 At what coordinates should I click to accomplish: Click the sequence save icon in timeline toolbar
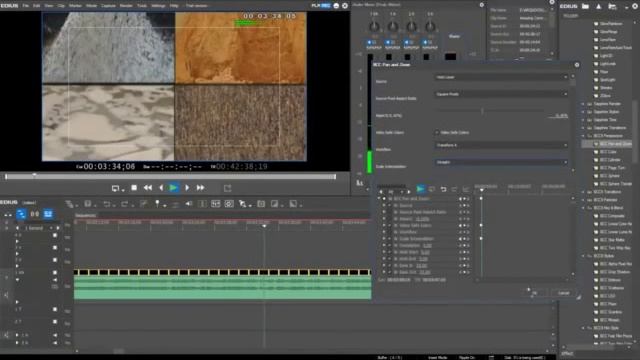[88, 204]
